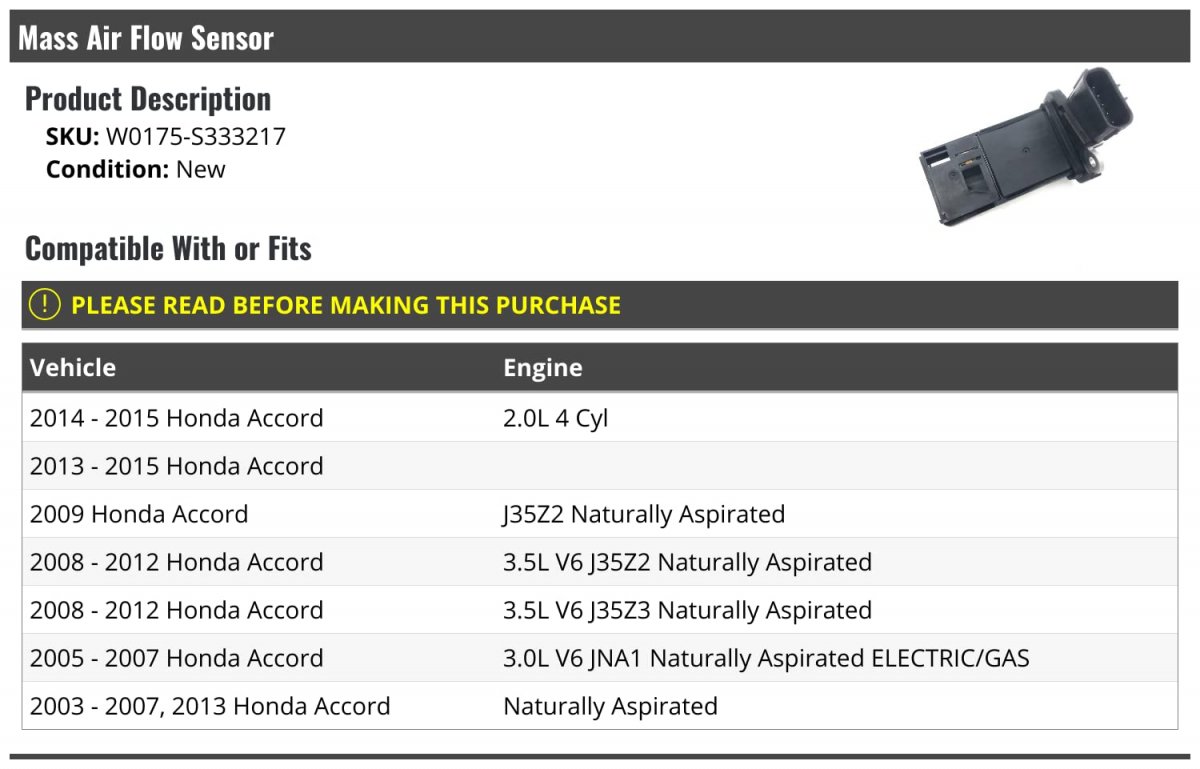Select the 2013 - 2015 Honda Accord row
The image size is (1200, 769).
point(600,466)
